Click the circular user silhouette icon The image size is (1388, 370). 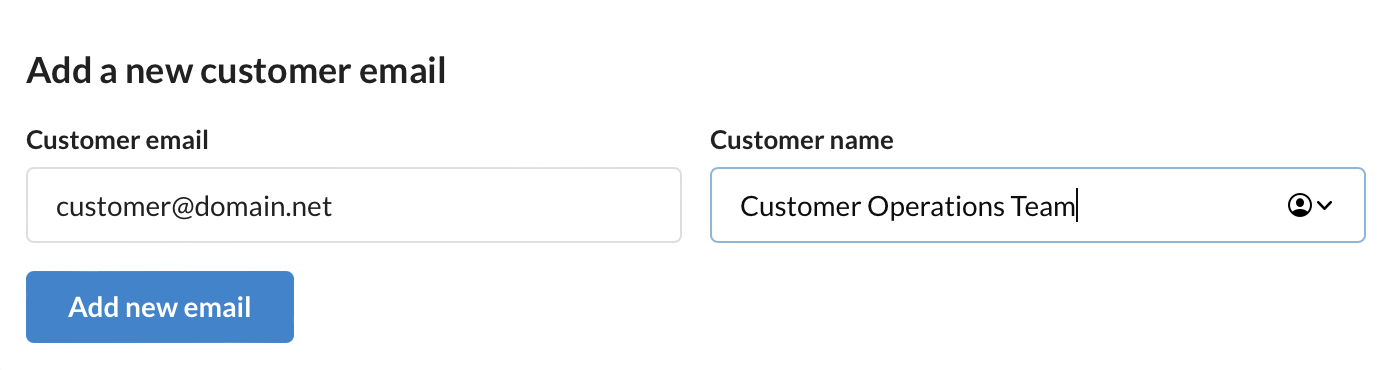pos(1299,206)
